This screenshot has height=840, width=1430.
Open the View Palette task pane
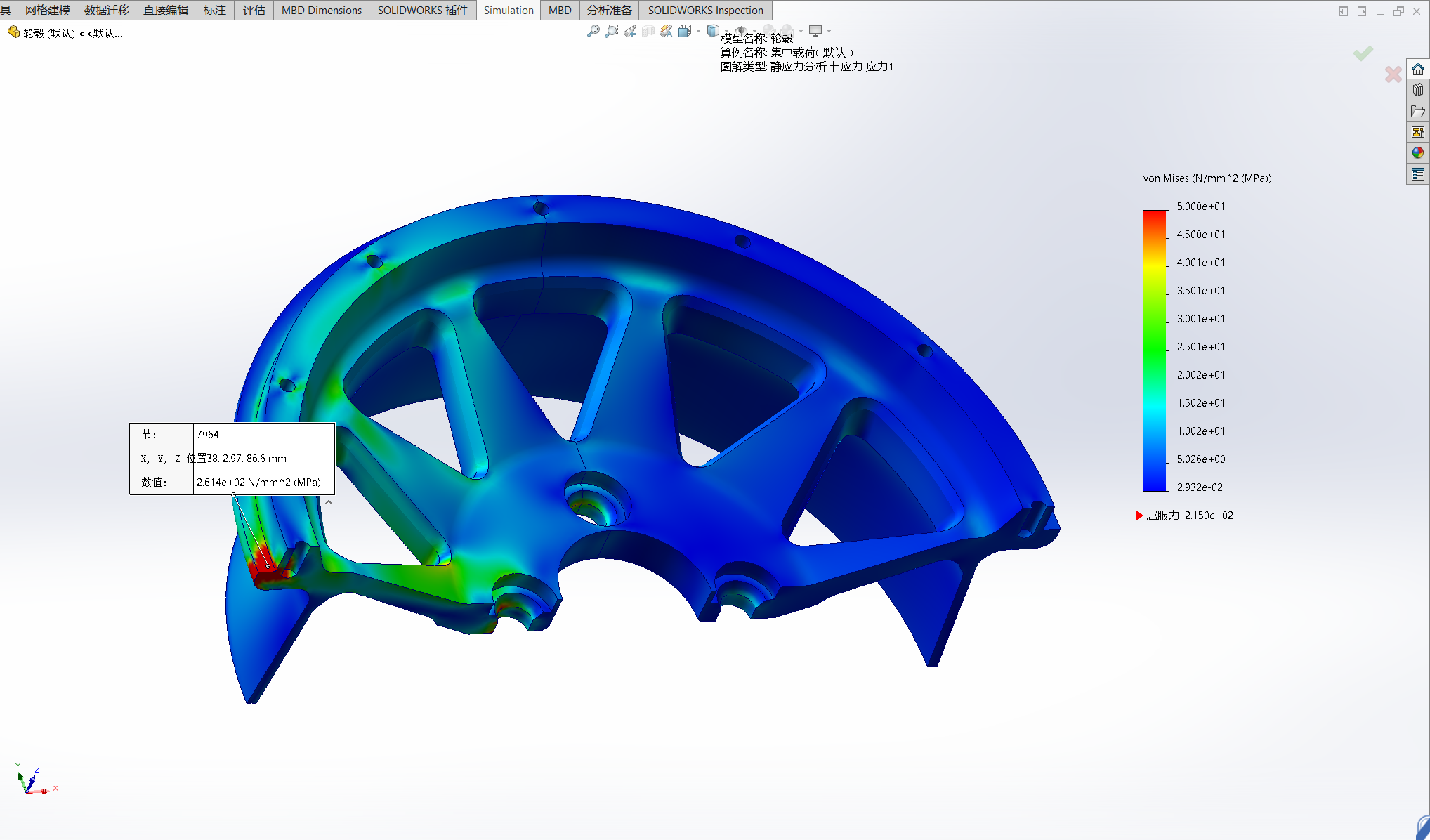[x=1418, y=132]
